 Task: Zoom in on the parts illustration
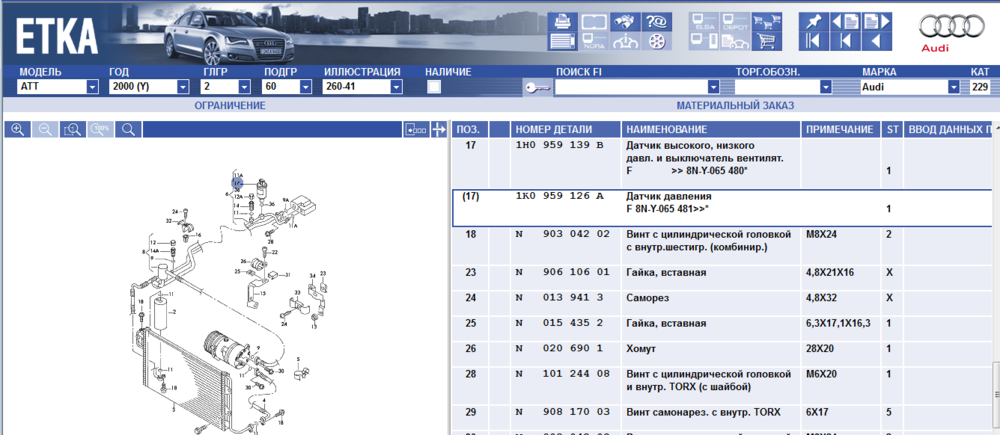17,130
